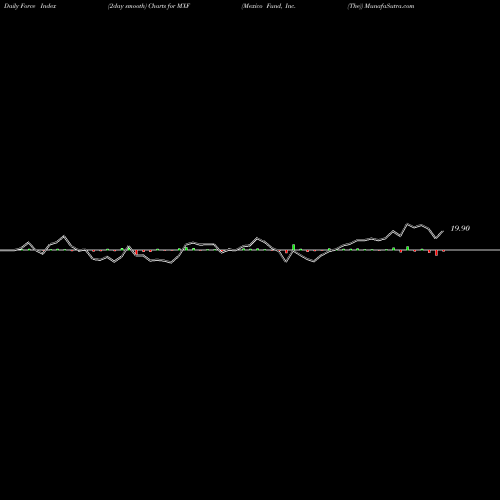The image size is (500, 500).
Task: Click the 'Daily Force Index' title text
Action: coord(30,6)
